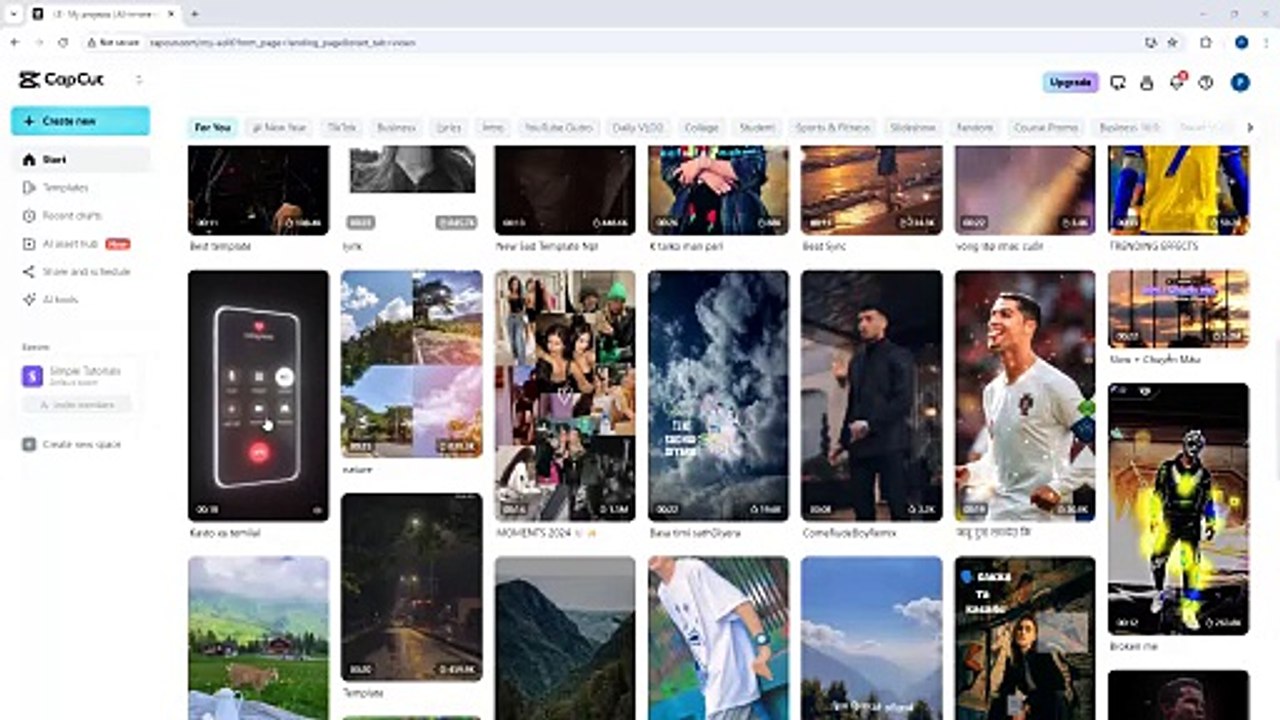
Task: Open the Best template thumbnail
Action: 258,190
